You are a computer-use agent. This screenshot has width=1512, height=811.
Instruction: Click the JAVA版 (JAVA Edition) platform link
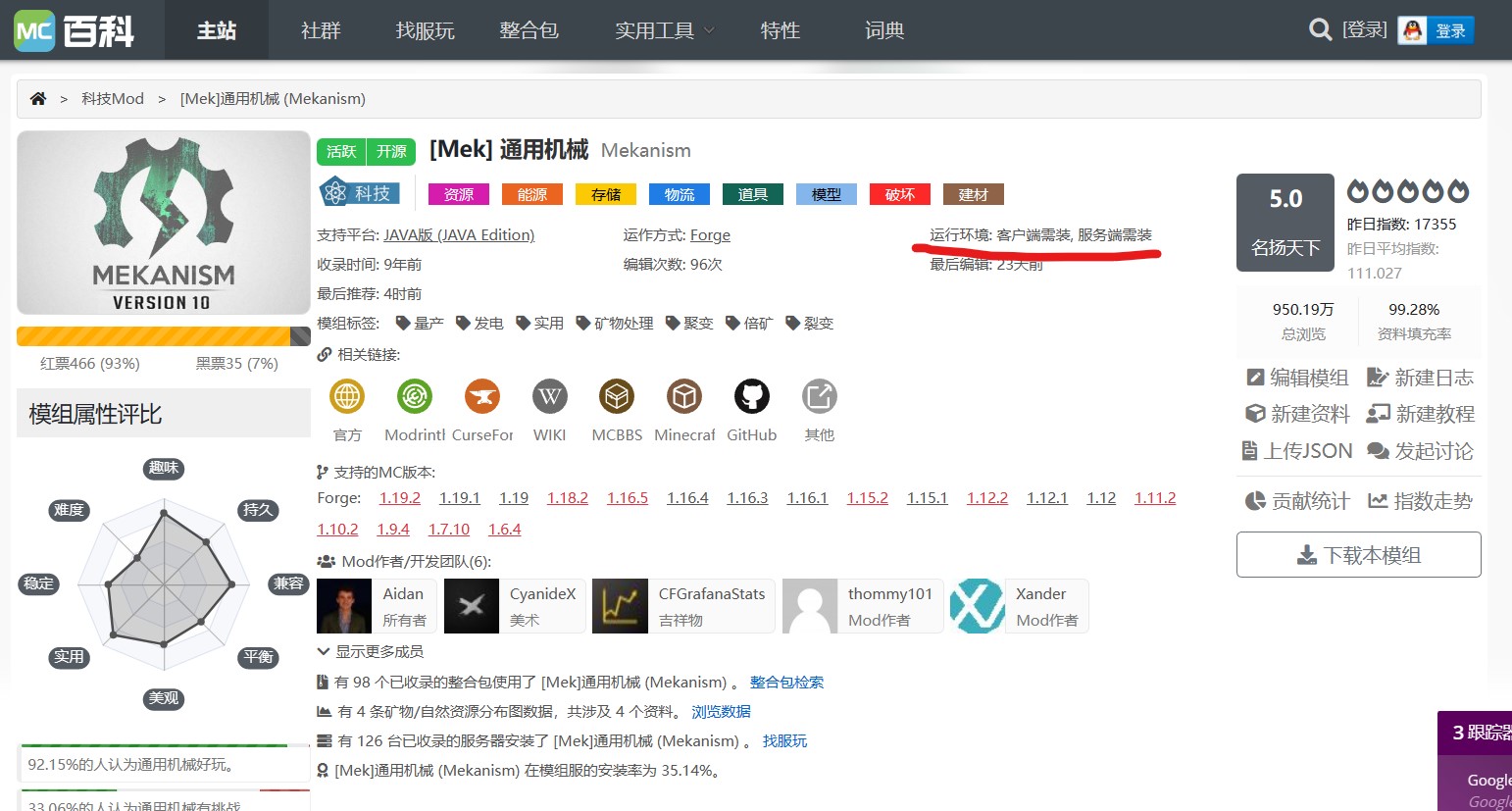[x=459, y=234]
